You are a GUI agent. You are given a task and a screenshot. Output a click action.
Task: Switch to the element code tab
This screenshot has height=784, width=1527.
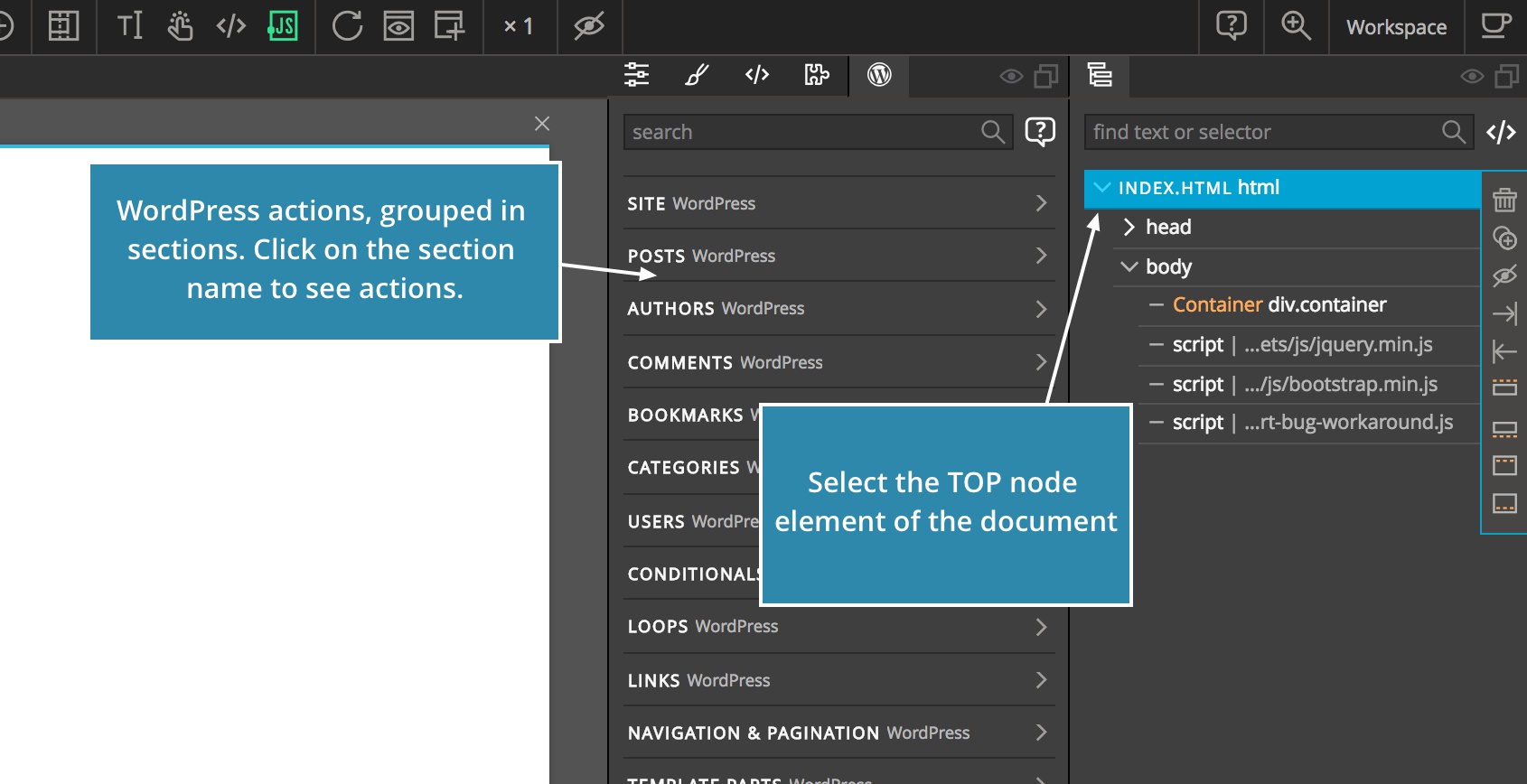[757, 75]
